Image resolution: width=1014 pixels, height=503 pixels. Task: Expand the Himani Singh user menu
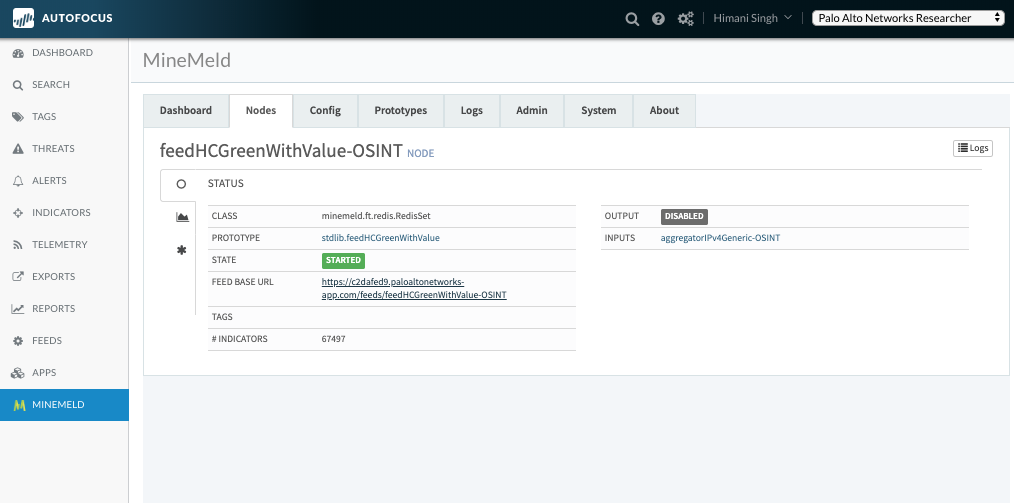[x=752, y=18]
